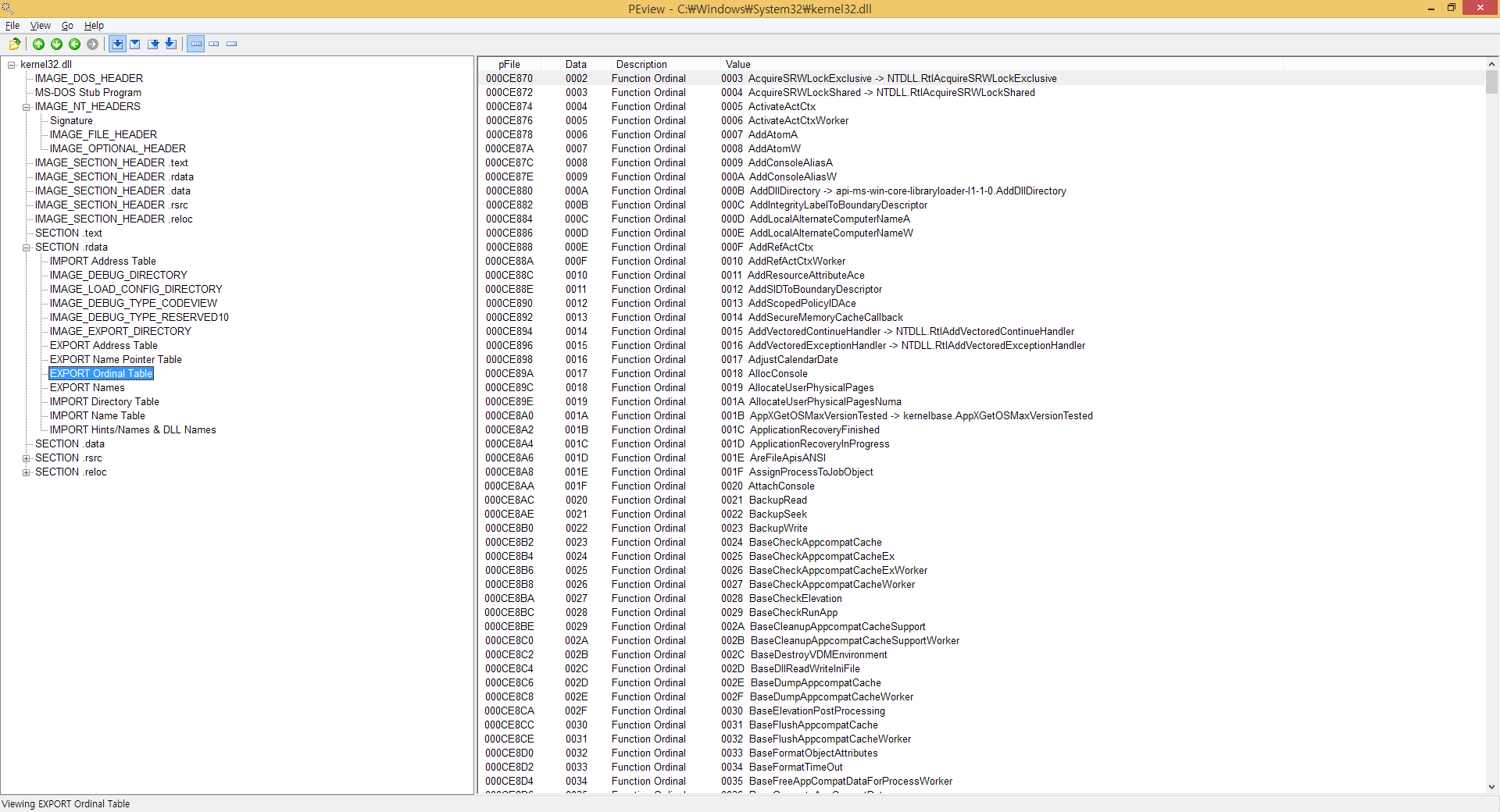
Task: Click the green down arrow icon
Action: click(57, 44)
